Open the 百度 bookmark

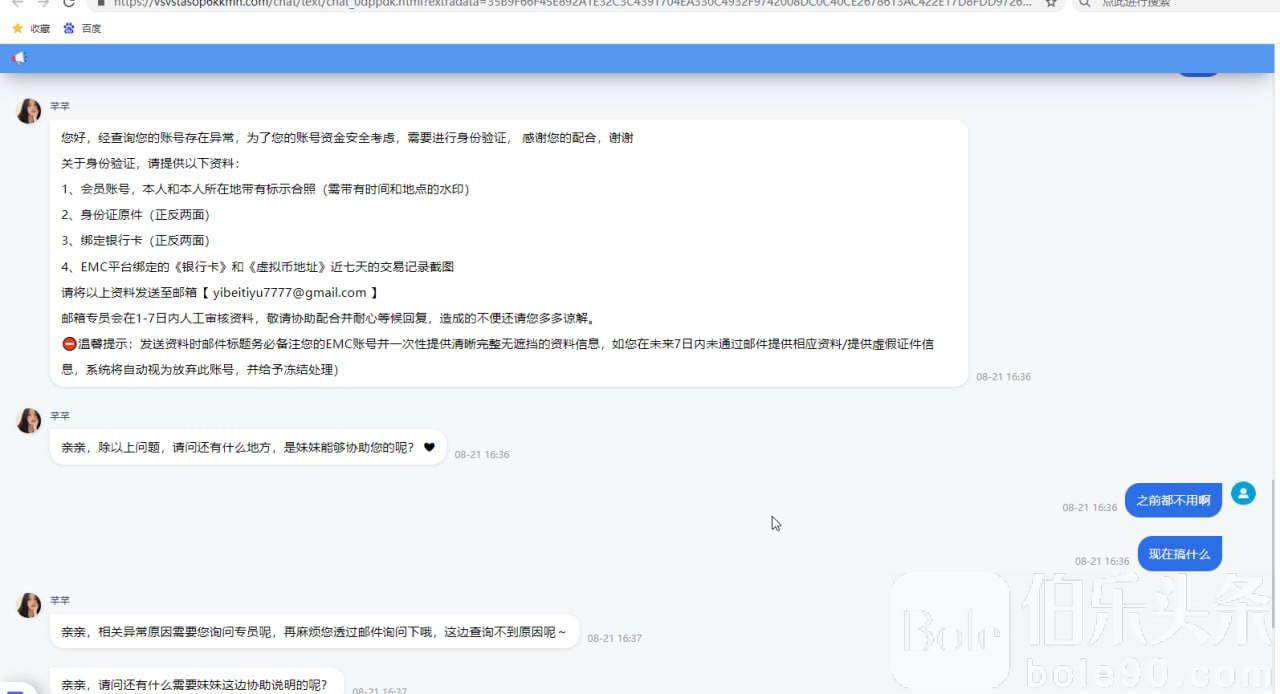(x=69, y=28)
